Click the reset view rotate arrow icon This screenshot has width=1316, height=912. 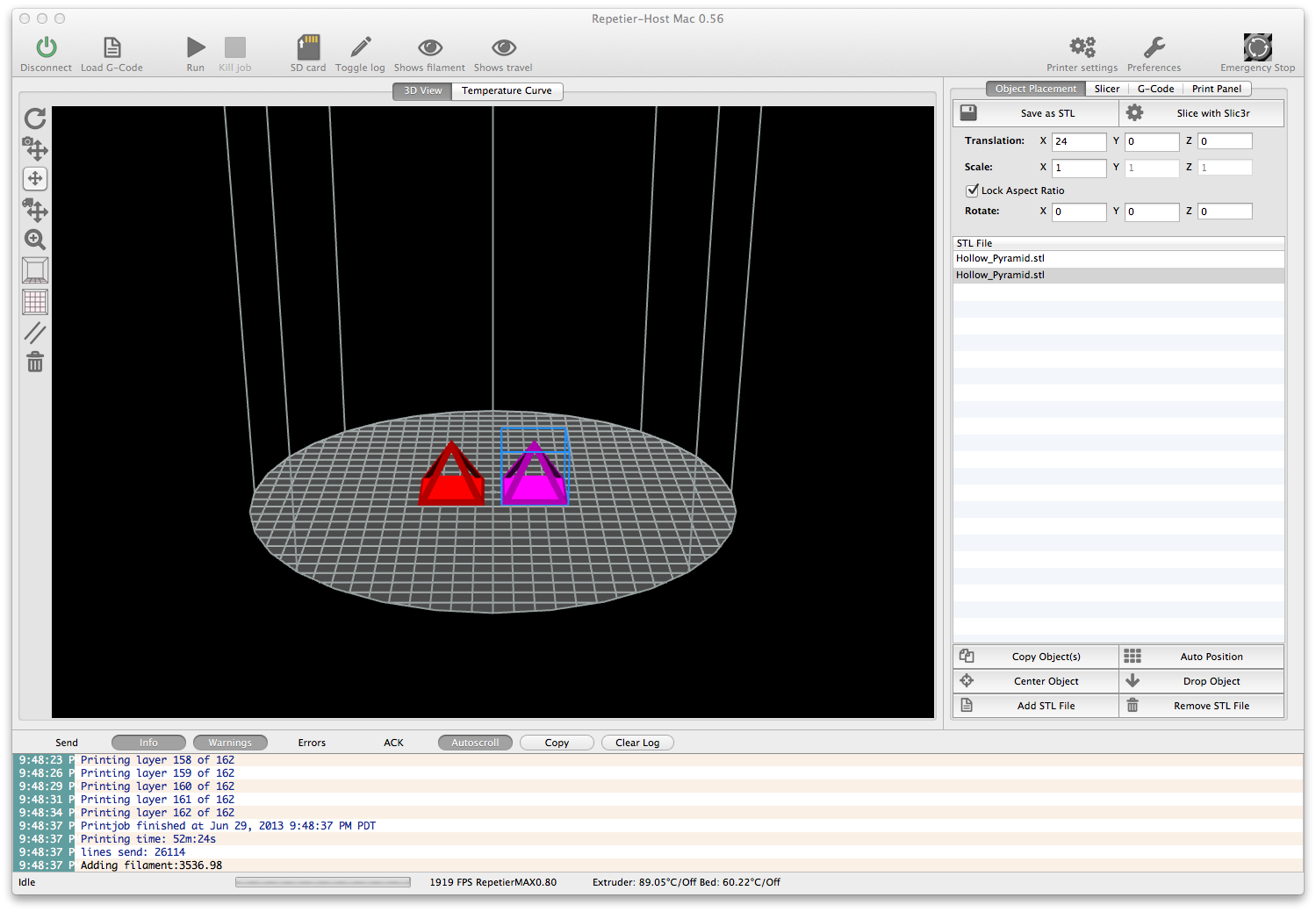(x=35, y=118)
